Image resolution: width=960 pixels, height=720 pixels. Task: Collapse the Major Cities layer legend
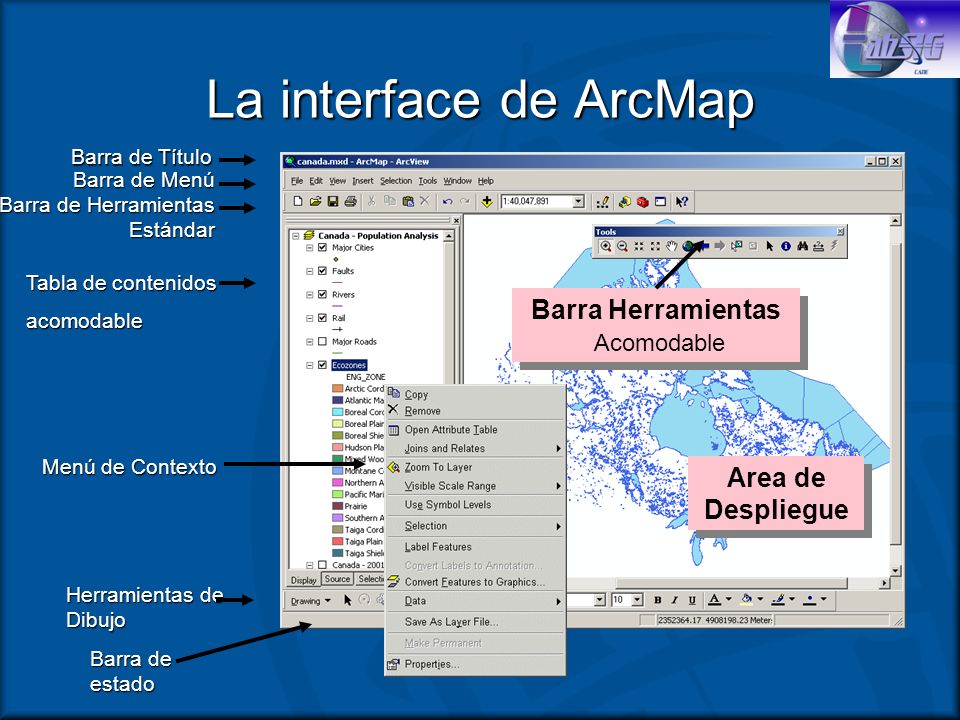tap(309, 247)
